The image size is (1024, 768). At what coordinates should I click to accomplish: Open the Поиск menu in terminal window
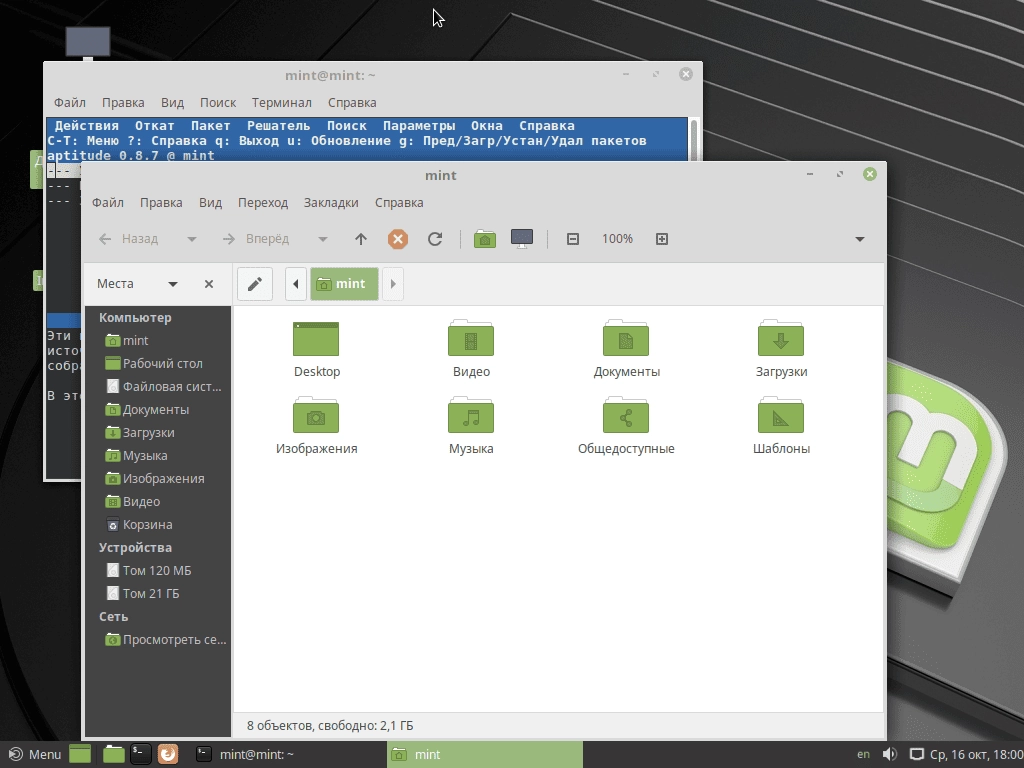[x=218, y=103]
